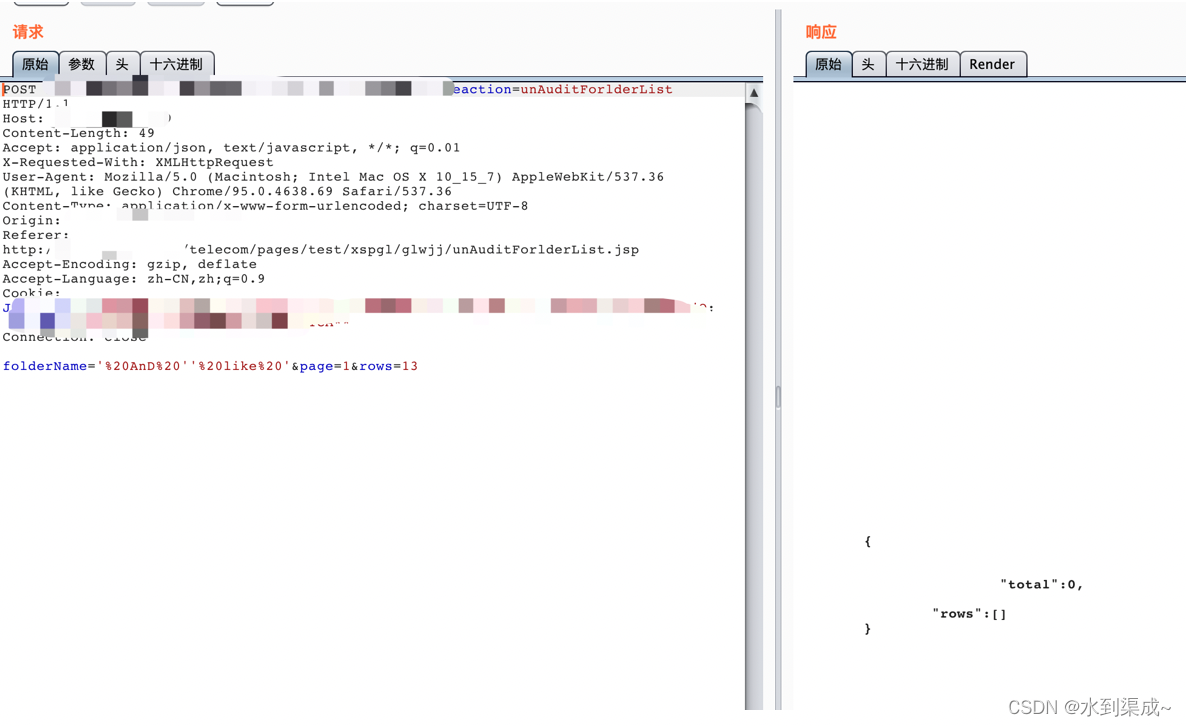Screen dimensions: 1186x726
Task: Switch to the request 原始 tab
Action: point(35,64)
